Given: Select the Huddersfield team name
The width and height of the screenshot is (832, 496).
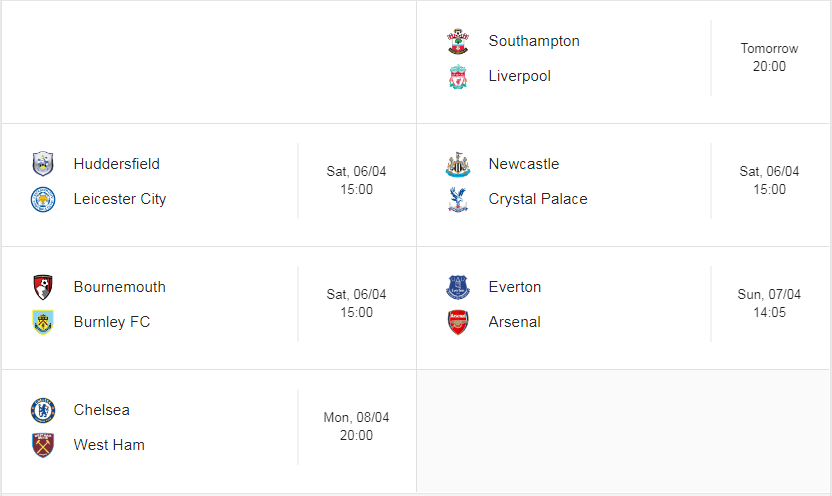Looking at the screenshot, I should 116,164.
